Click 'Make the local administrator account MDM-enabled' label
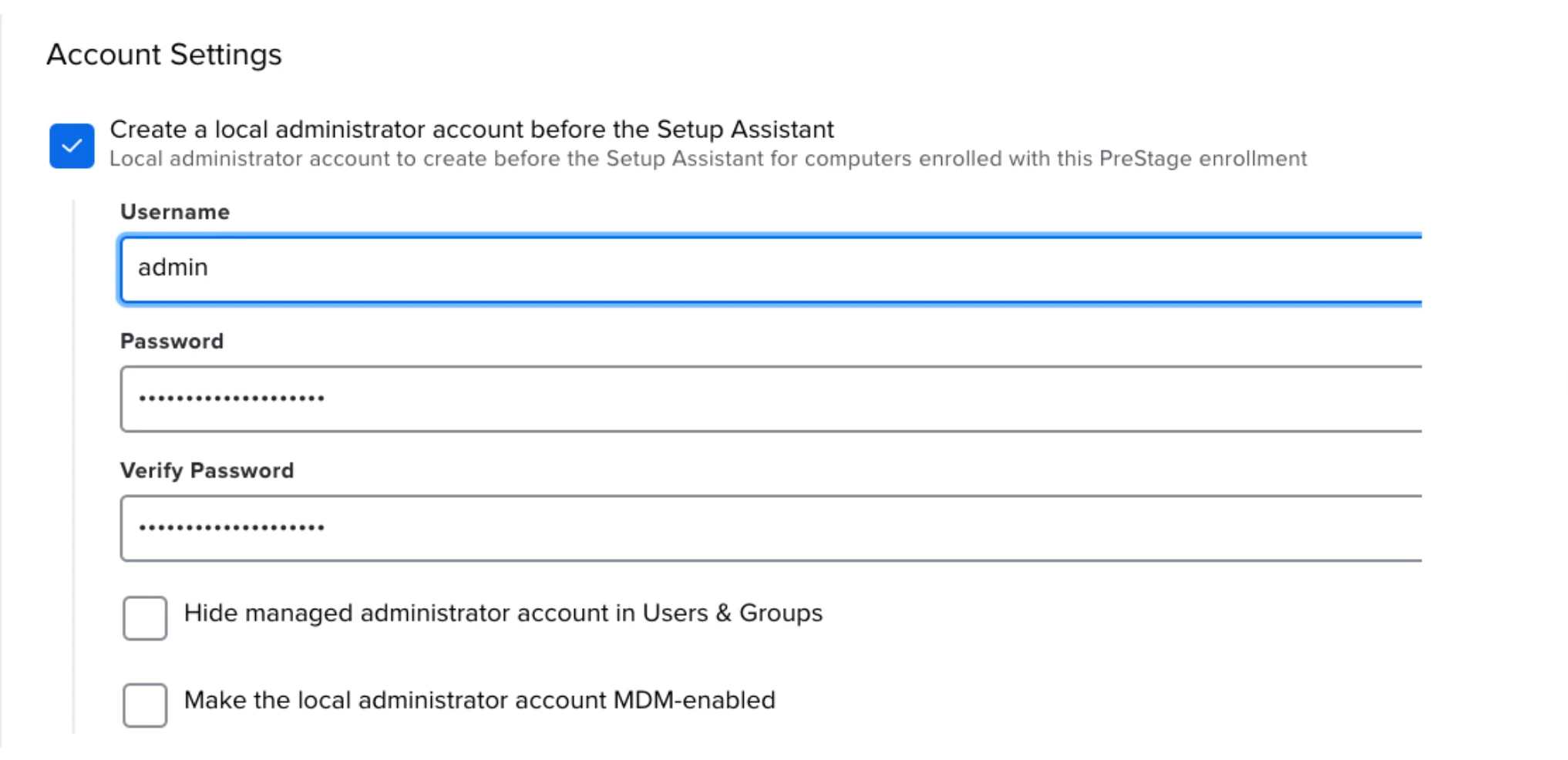 click(x=479, y=701)
